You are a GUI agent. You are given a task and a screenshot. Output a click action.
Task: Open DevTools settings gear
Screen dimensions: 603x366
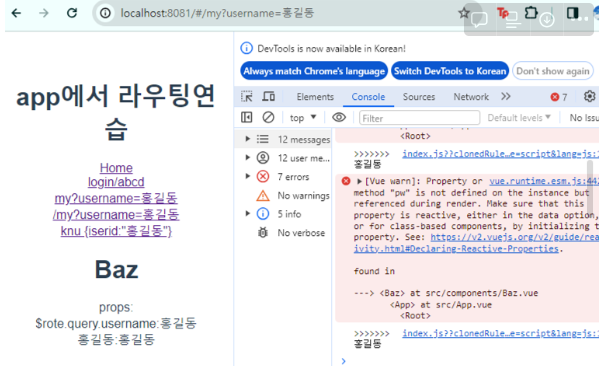pyautogui.click(x=590, y=96)
